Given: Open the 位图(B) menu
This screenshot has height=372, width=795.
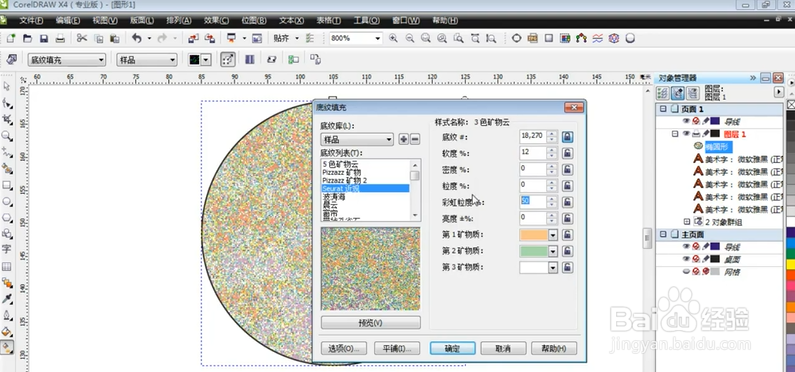Looking at the screenshot, I should pos(254,21).
